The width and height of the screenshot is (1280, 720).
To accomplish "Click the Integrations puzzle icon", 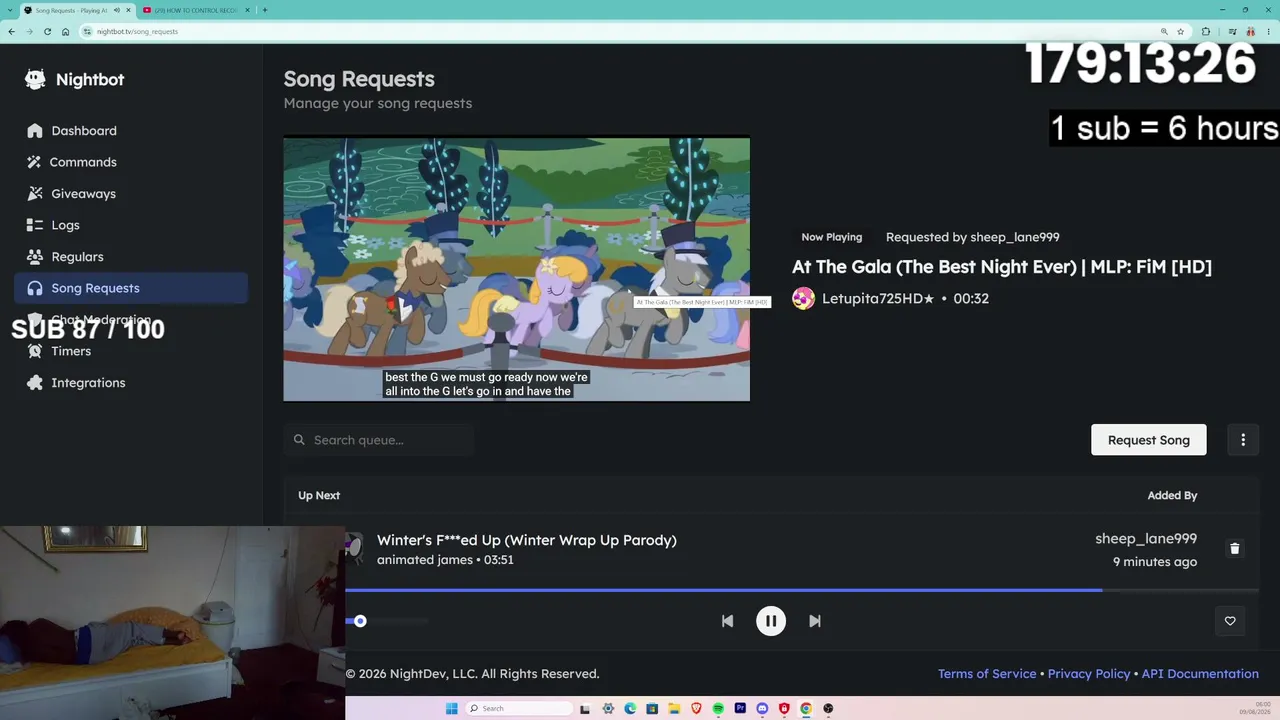I will click(x=35, y=383).
